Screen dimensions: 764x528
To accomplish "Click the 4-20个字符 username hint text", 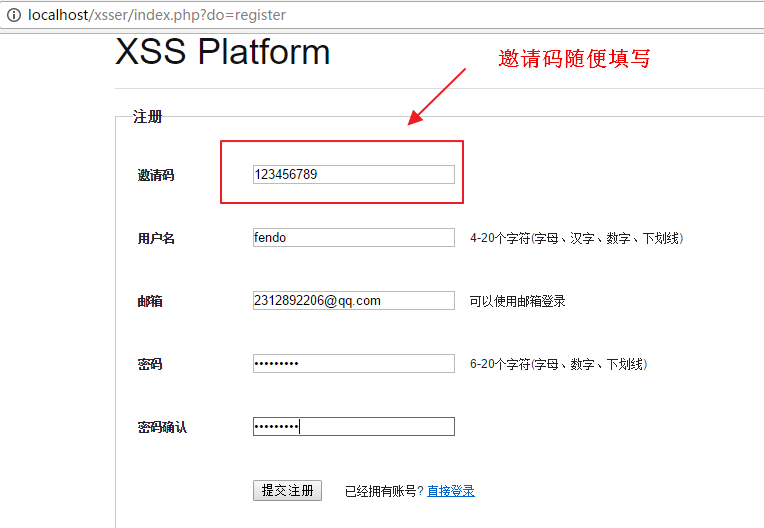I will click(x=576, y=238).
